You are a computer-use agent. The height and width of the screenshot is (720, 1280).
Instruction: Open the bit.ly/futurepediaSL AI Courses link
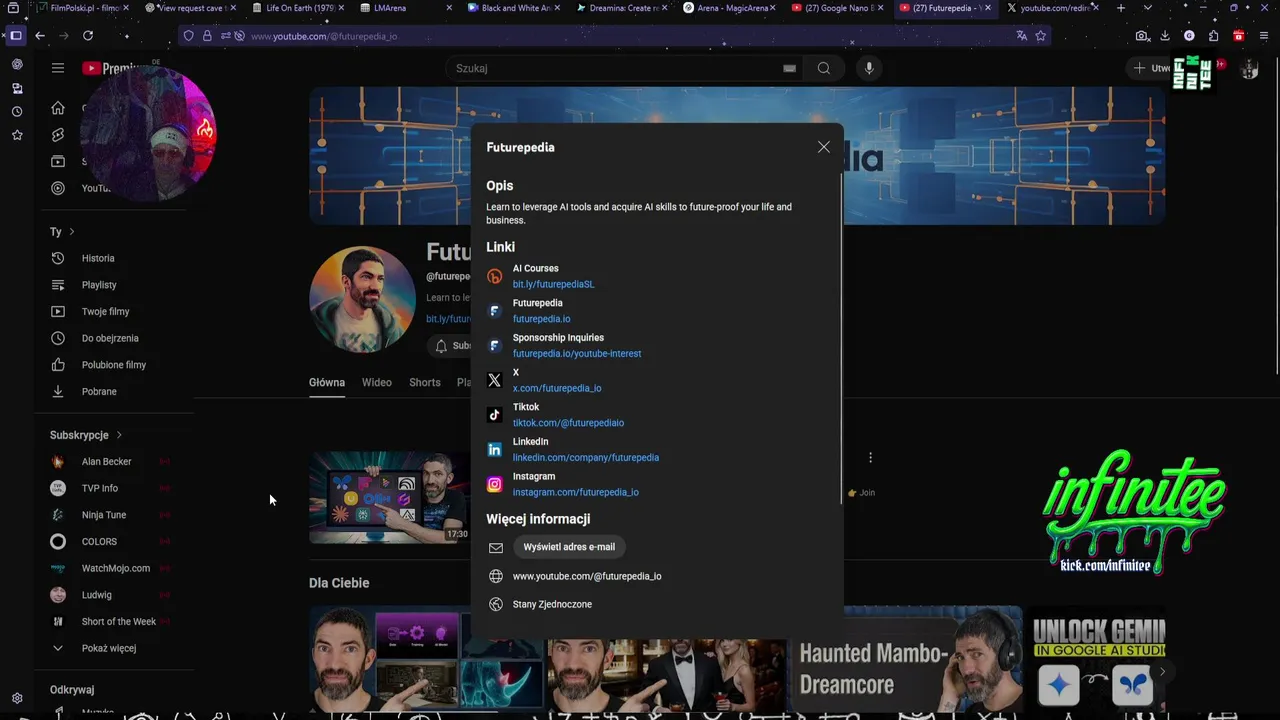click(553, 284)
